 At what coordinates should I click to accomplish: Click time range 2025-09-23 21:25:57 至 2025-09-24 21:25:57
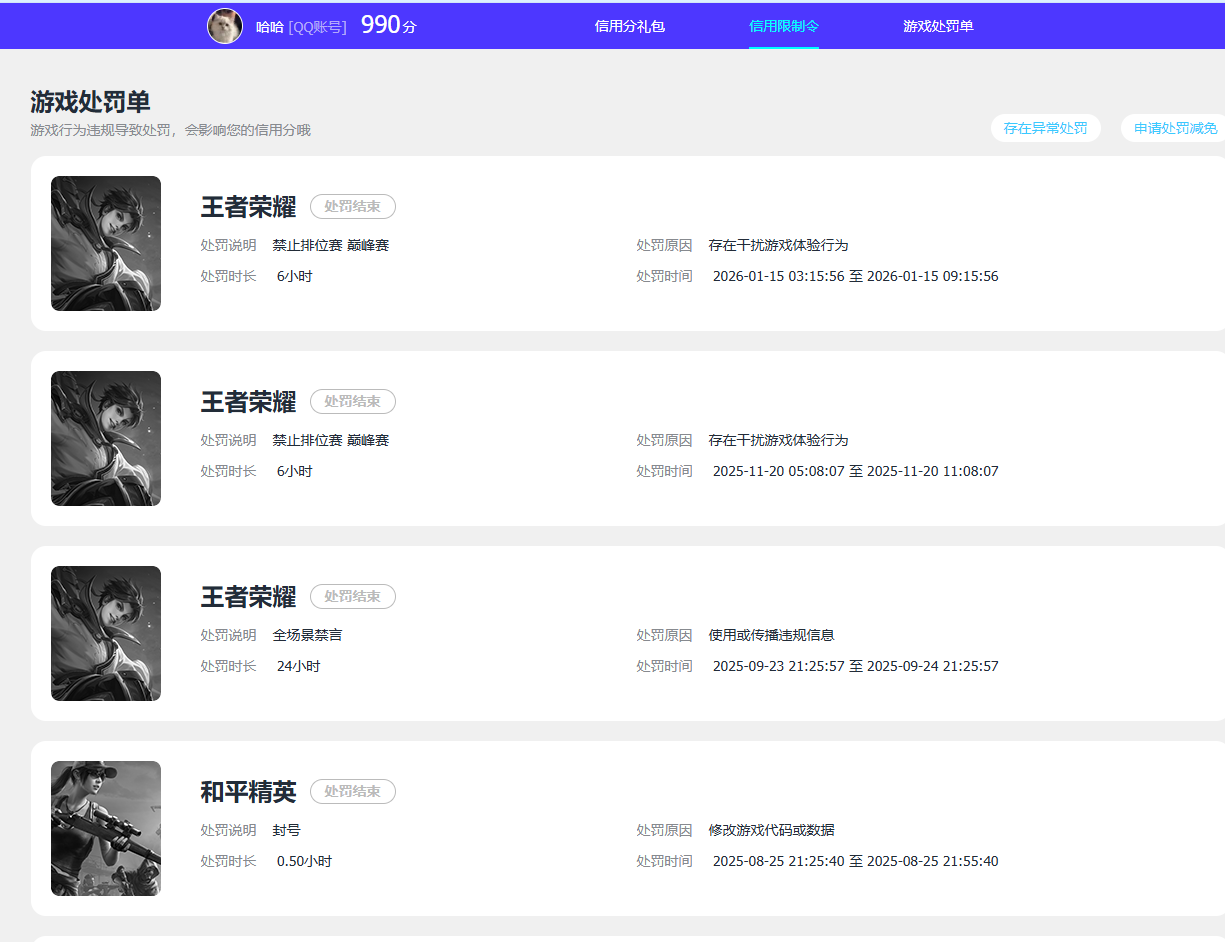tap(855, 666)
